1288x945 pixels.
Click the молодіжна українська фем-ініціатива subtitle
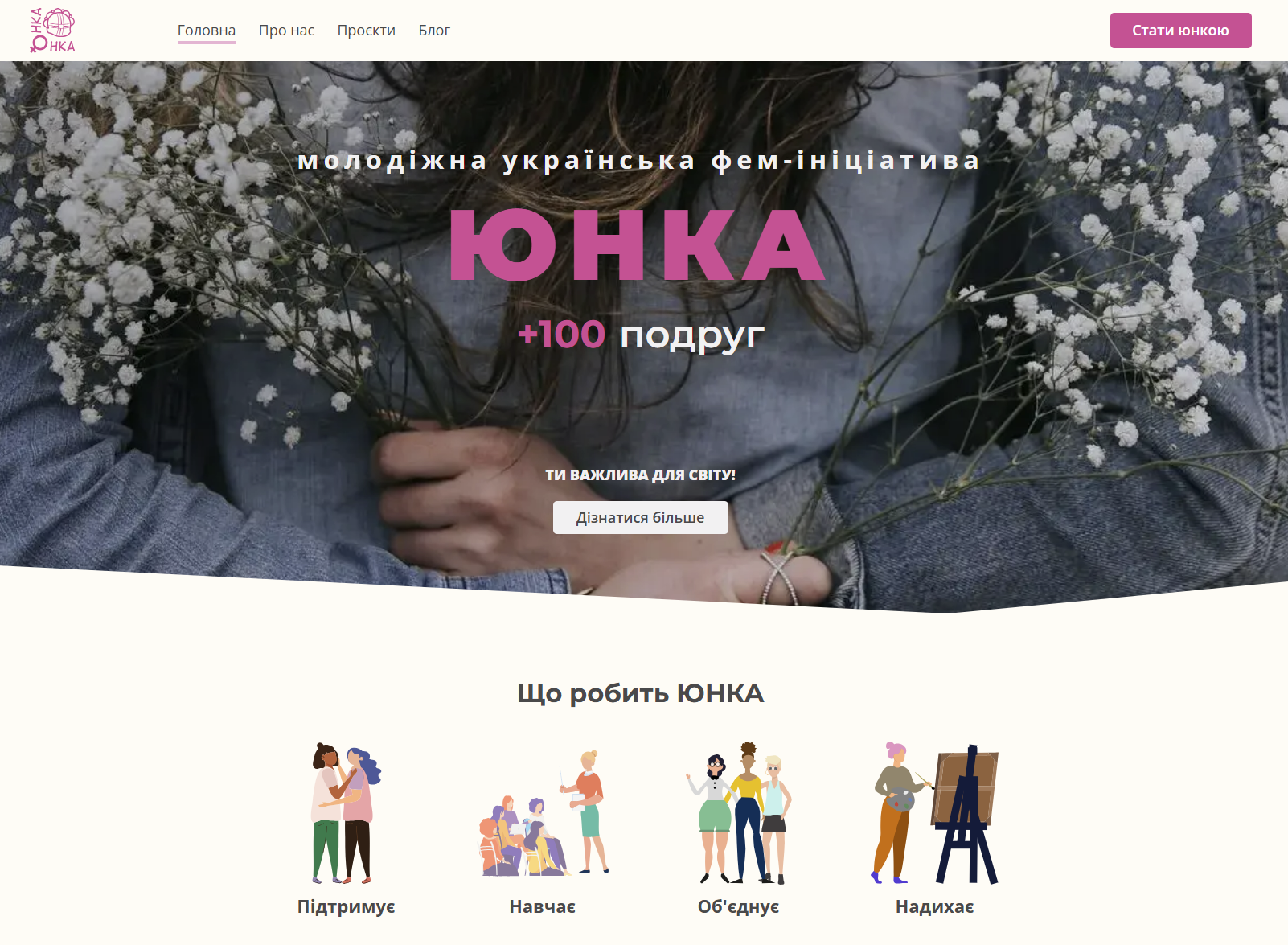[x=639, y=161]
